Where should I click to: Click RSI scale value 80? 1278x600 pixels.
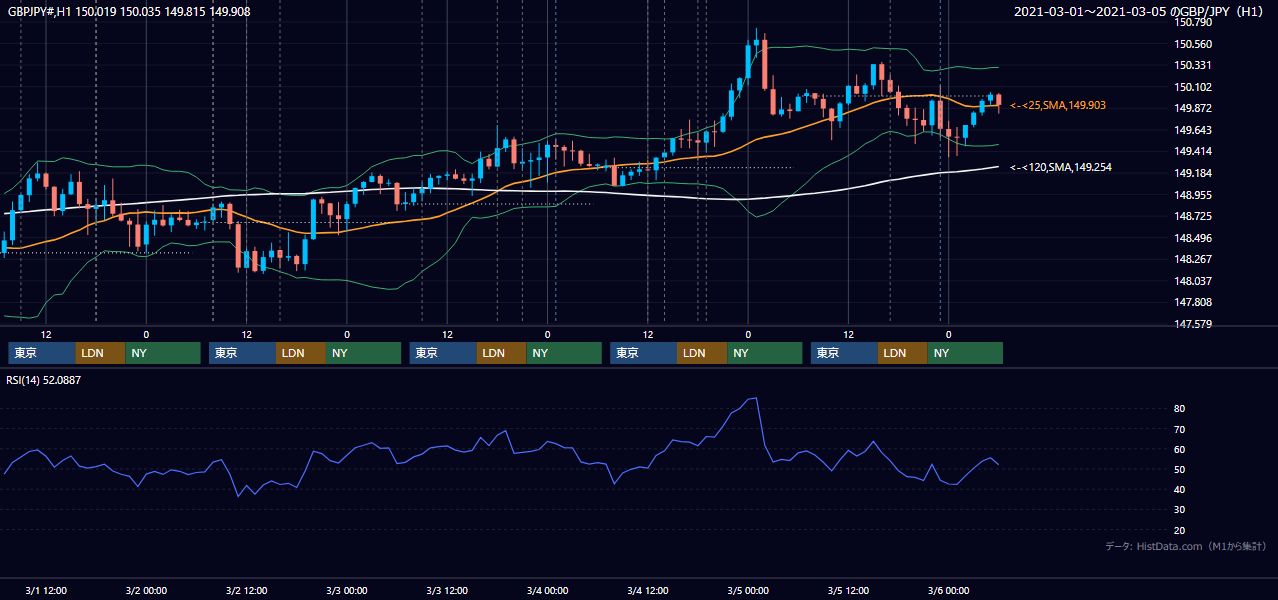coord(1179,409)
